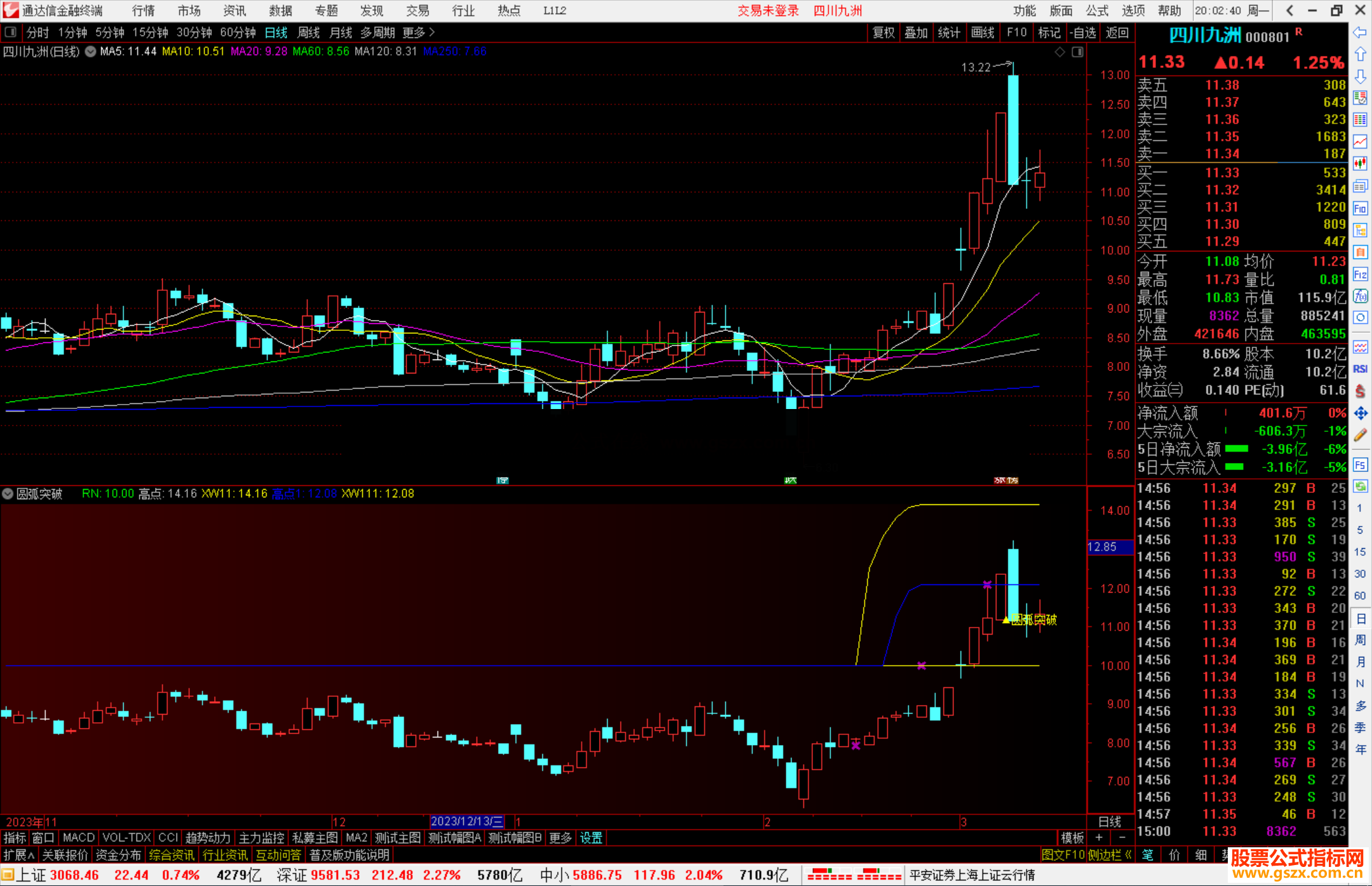Viewport: 1372px width, 886px height.
Task: Toggle the 圆弧突破 indicator panel marker
Action: pos(8,493)
